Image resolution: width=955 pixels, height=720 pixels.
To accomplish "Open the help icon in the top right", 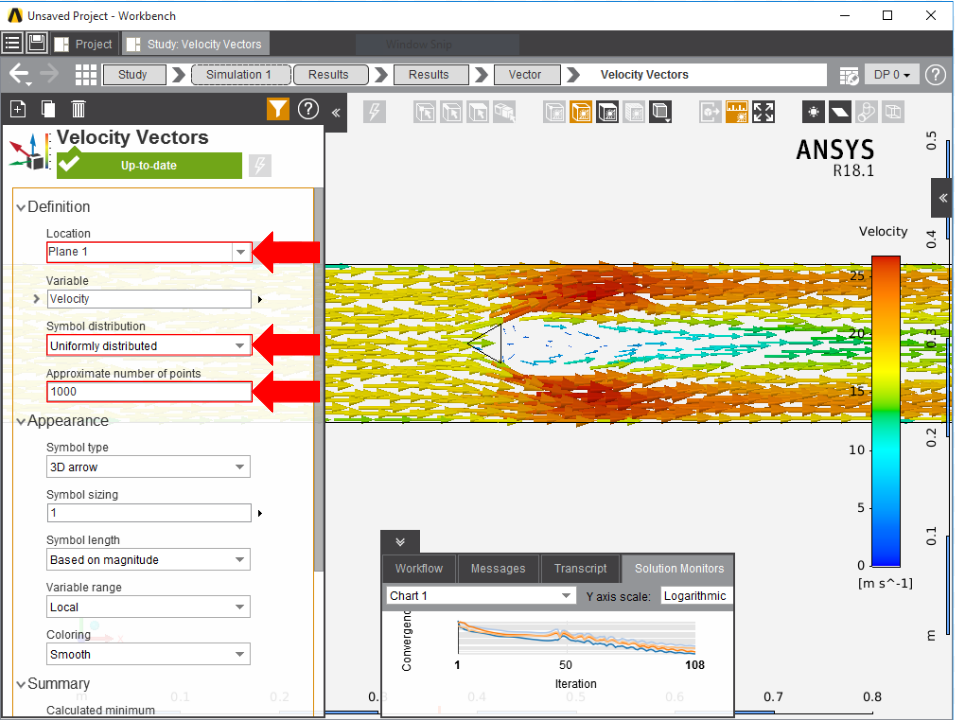I will (935, 75).
